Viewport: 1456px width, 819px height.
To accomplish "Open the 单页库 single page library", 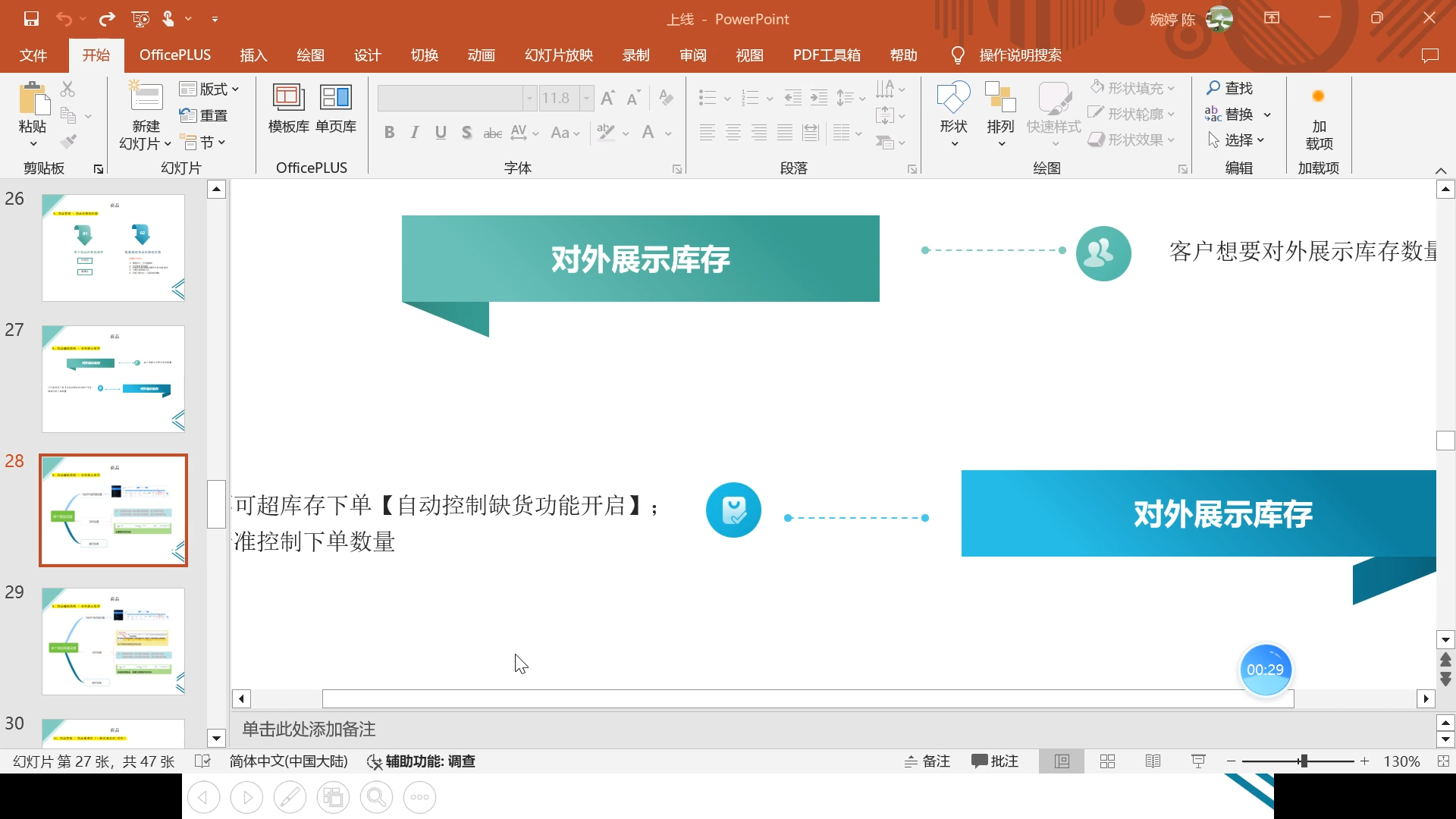I will point(336,99).
